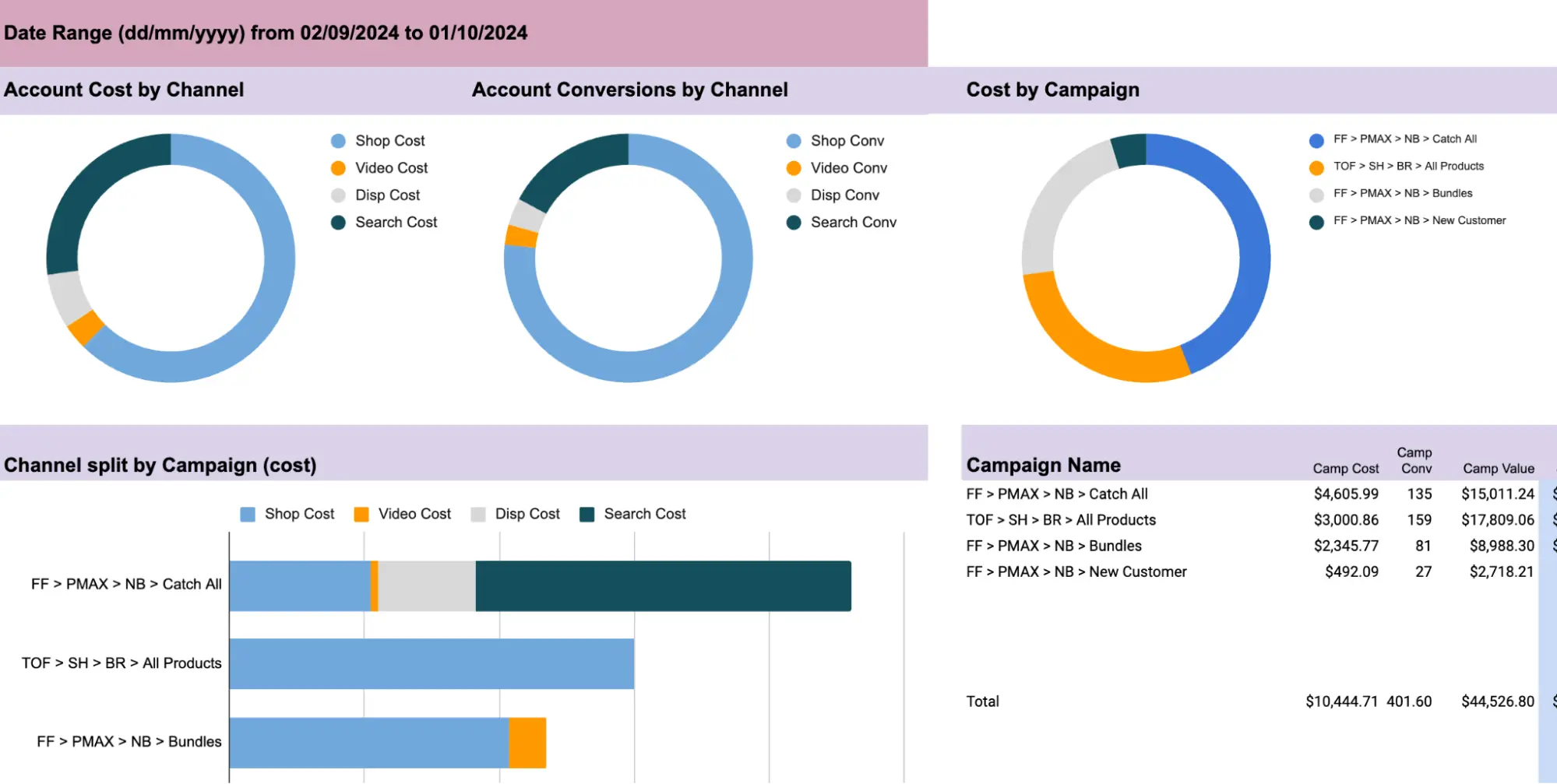Click the Date Range header text
The width and height of the screenshot is (1557, 784).
point(266,33)
